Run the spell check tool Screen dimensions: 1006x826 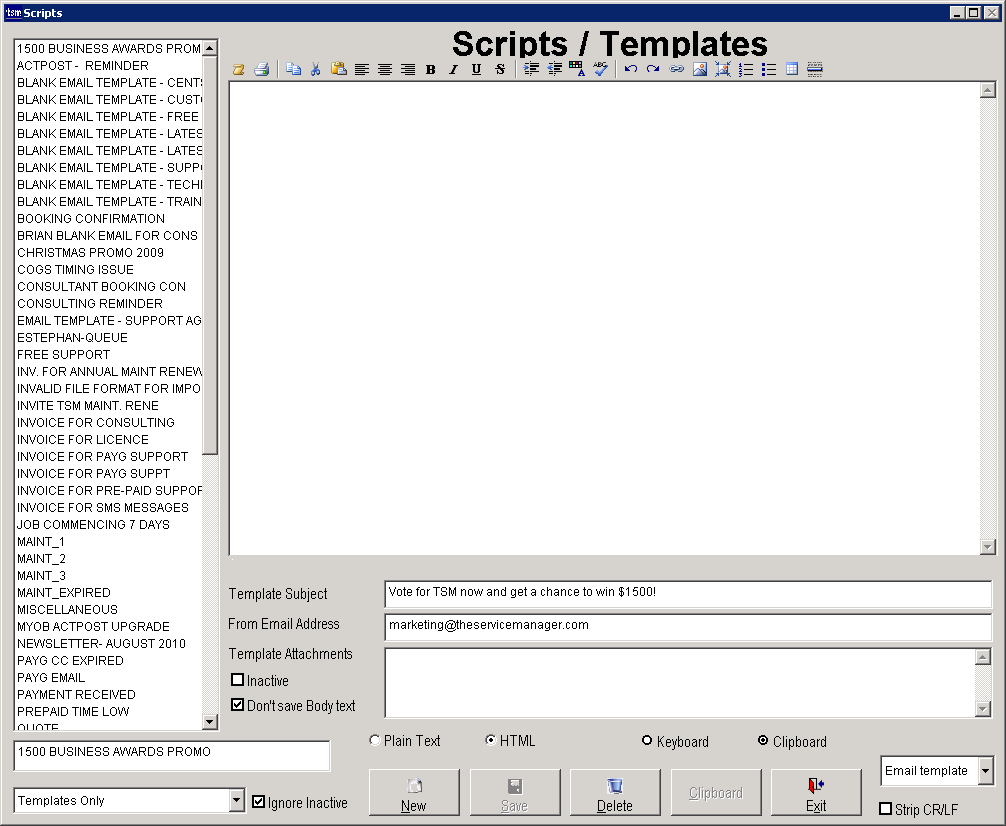[x=600, y=69]
